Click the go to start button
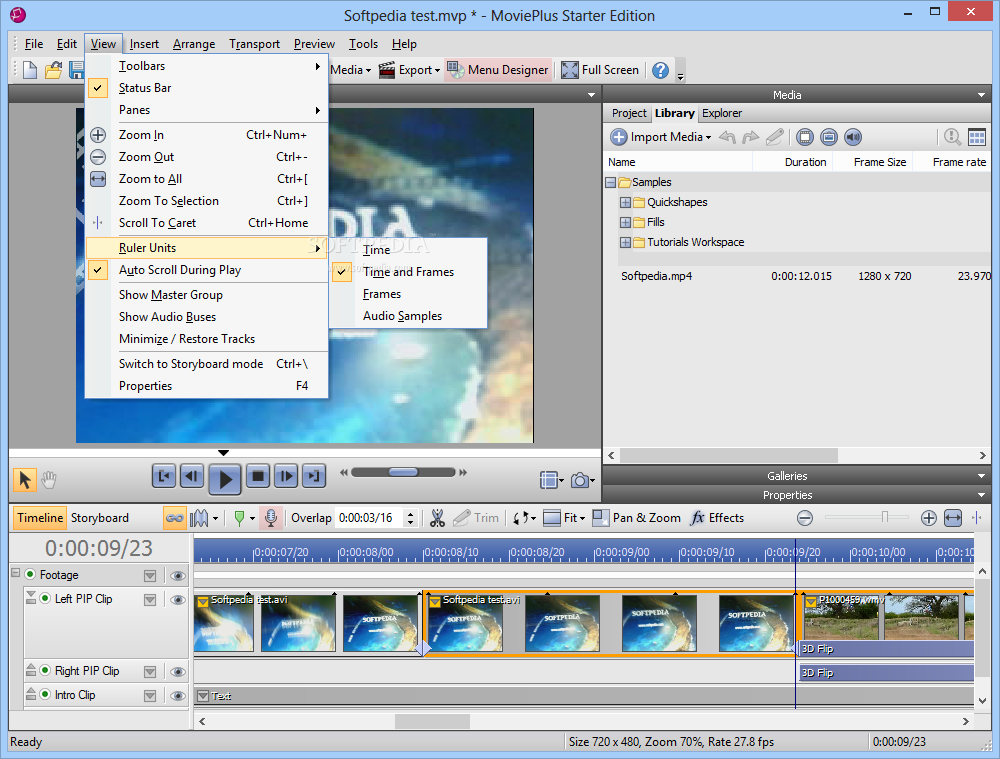 point(164,476)
